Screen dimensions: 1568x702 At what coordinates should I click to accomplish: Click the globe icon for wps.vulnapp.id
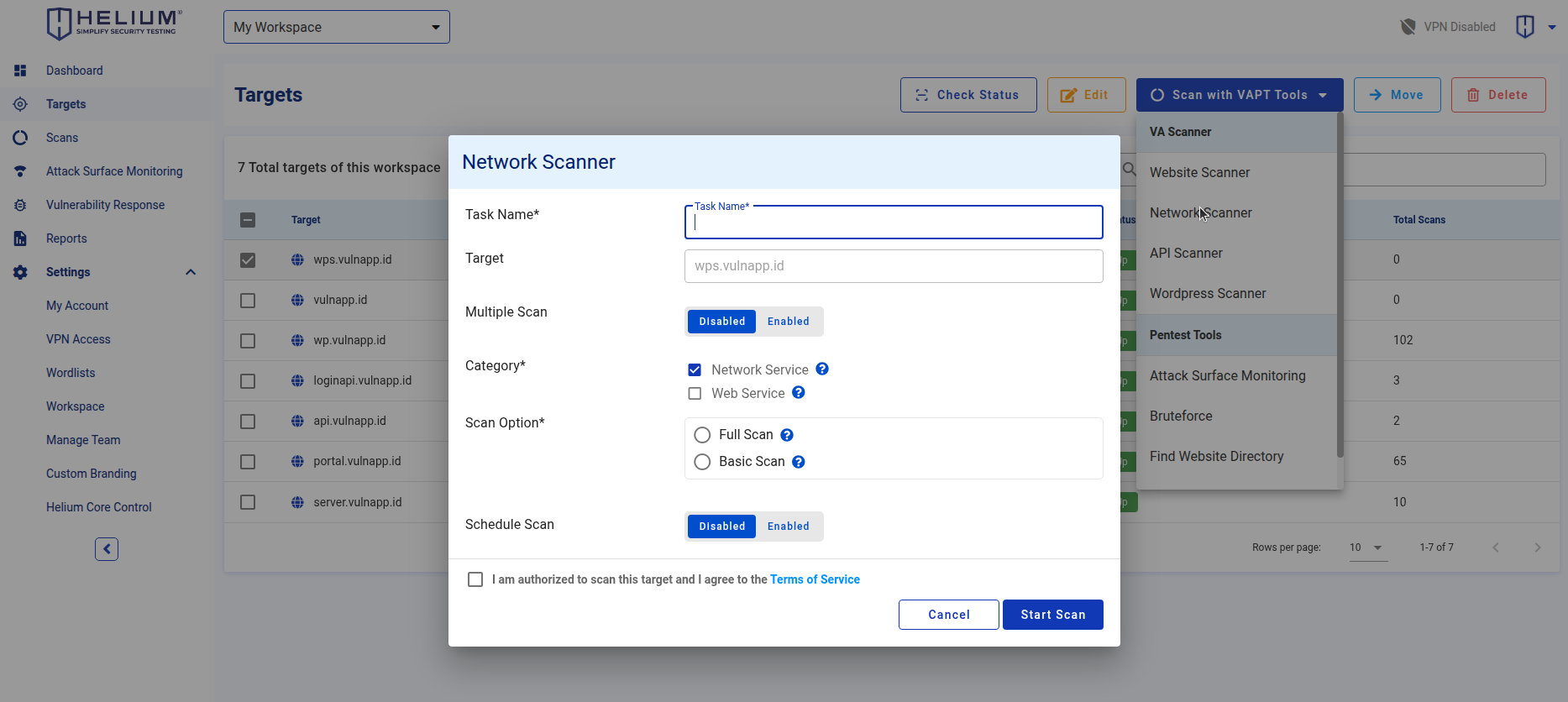[297, 259]
